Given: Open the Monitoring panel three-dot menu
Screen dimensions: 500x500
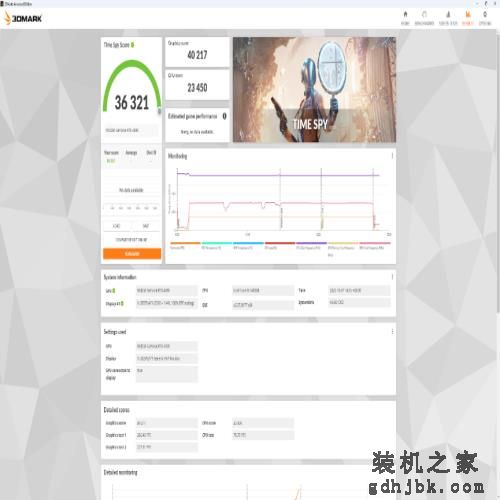Looking at the screenshot, I should [392, 156].
